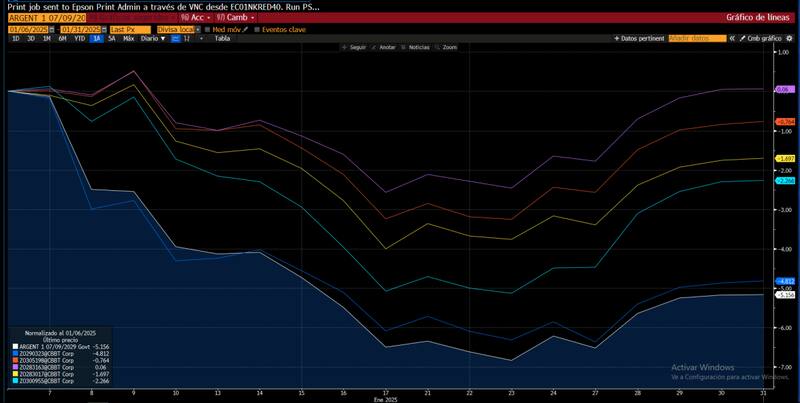Switch to the Tabla view
The height and width of the screenshot is (403, 800).
(222, 38)
